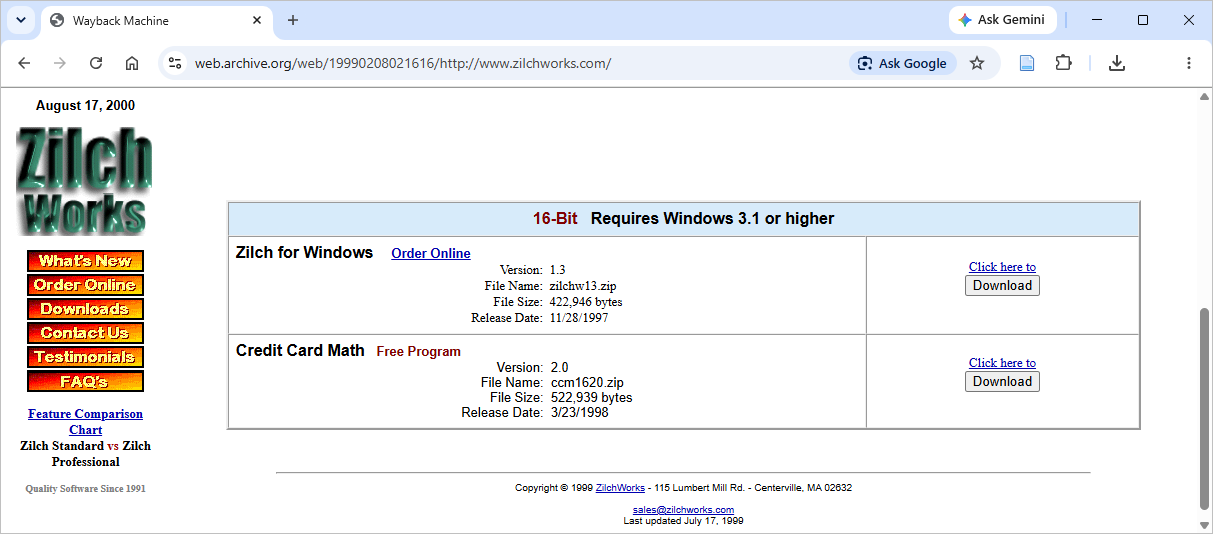Go forward to next page
1213x534 pixels.
tap(60, 63)
